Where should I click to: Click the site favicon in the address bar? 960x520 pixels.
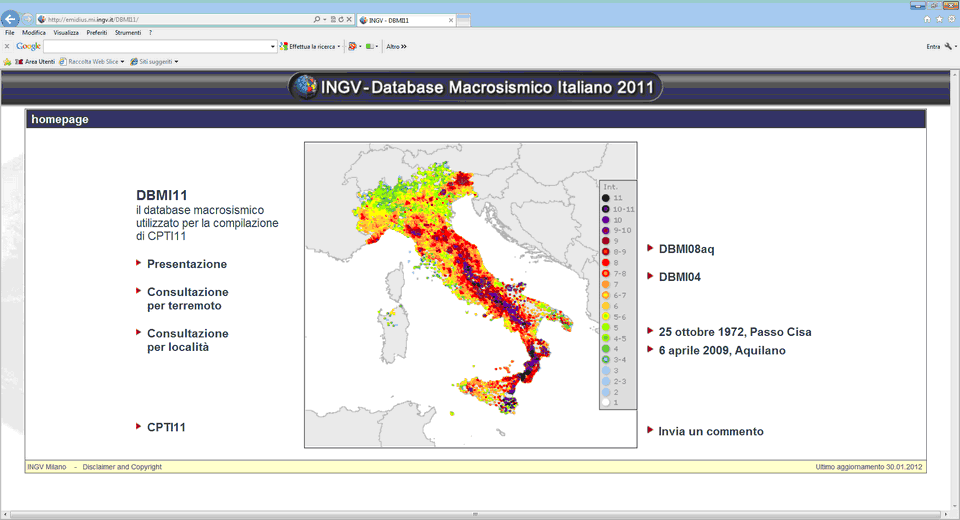point(42,20)
